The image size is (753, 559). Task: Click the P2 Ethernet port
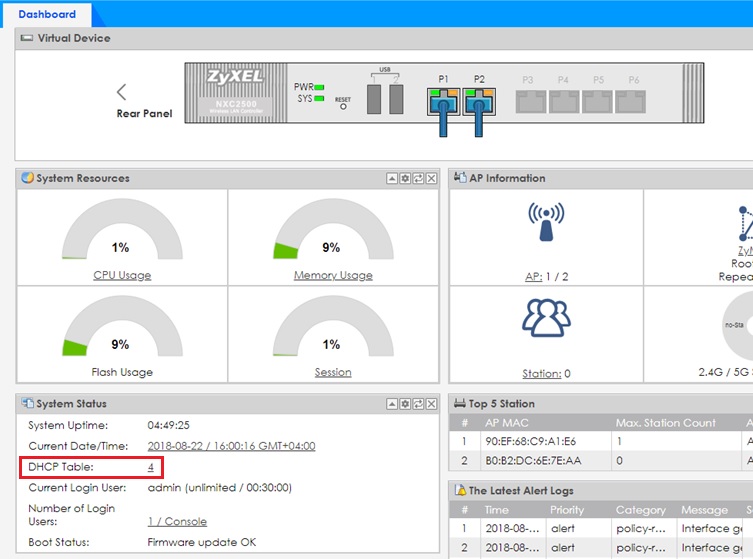pyautogui.click(x=479, y=99)
